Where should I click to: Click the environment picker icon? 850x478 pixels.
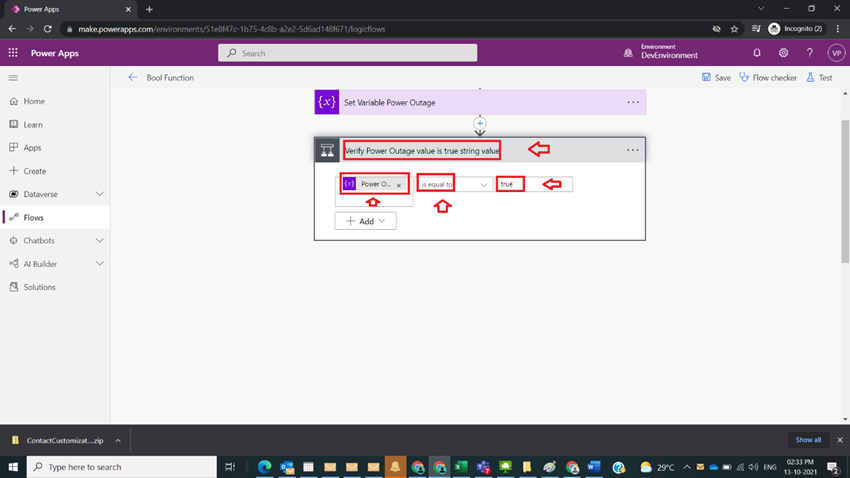[x=628, y=53]
